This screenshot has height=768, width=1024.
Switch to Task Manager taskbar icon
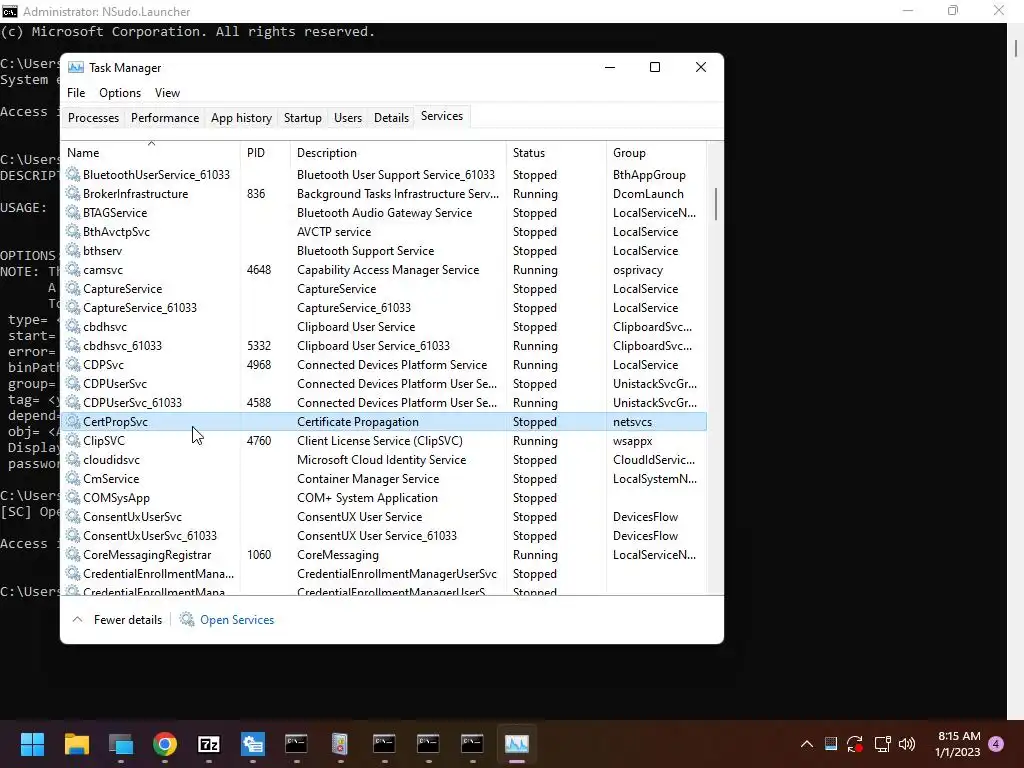517,744
